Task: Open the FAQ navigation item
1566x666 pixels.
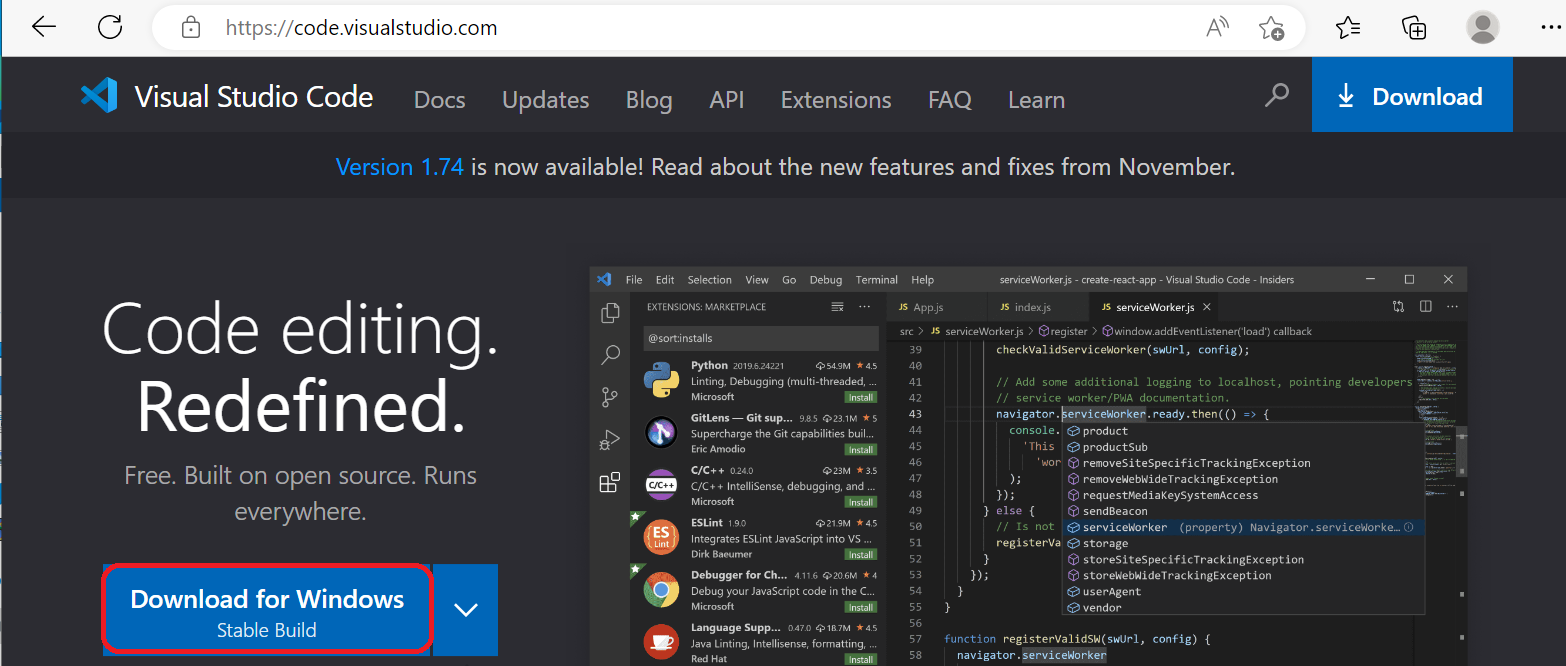Action: (x=950, y=100)
